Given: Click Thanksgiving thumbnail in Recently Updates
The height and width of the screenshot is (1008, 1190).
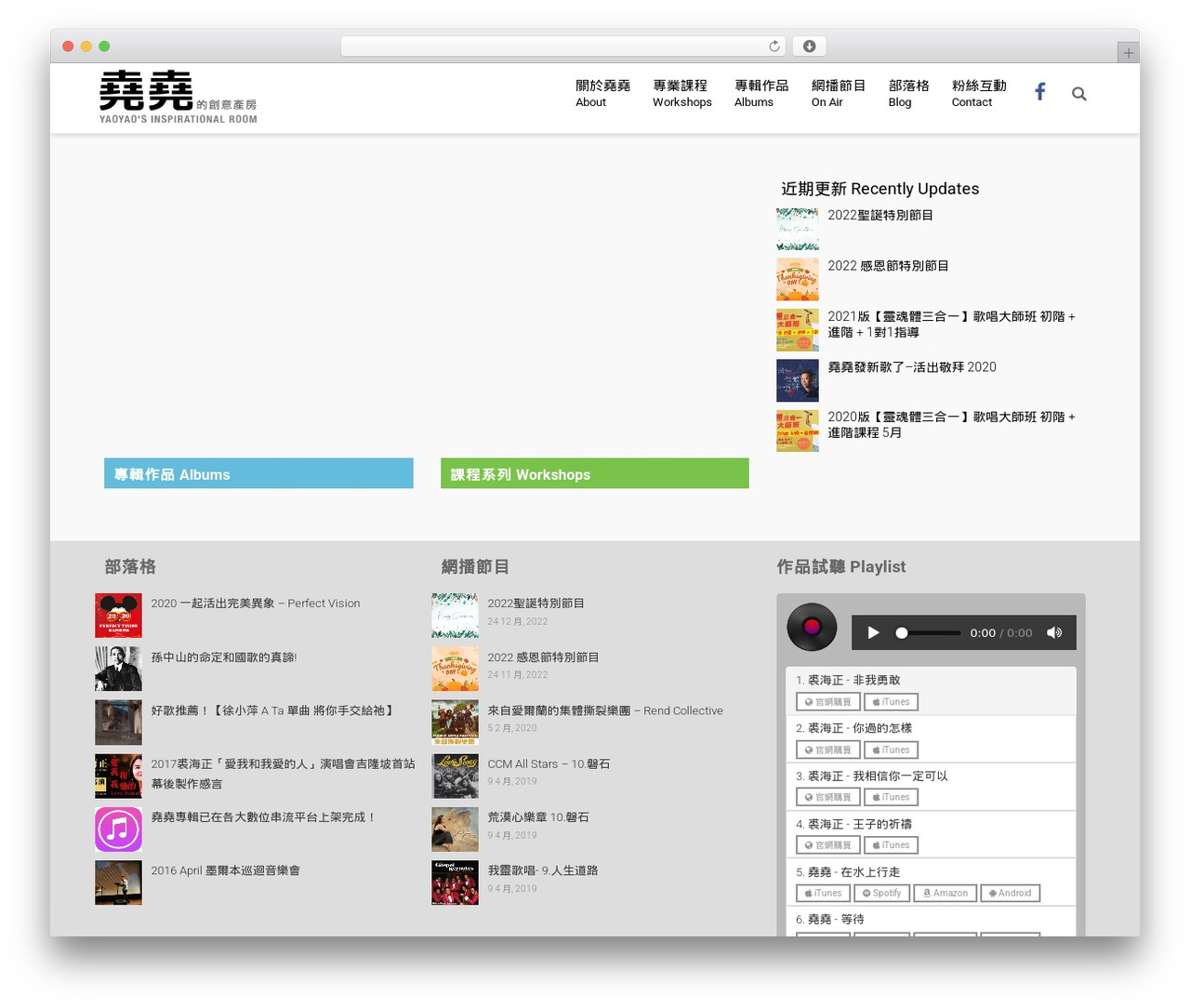Looking at the screenshot, I should pyautogui.click(x=798, y=280).
